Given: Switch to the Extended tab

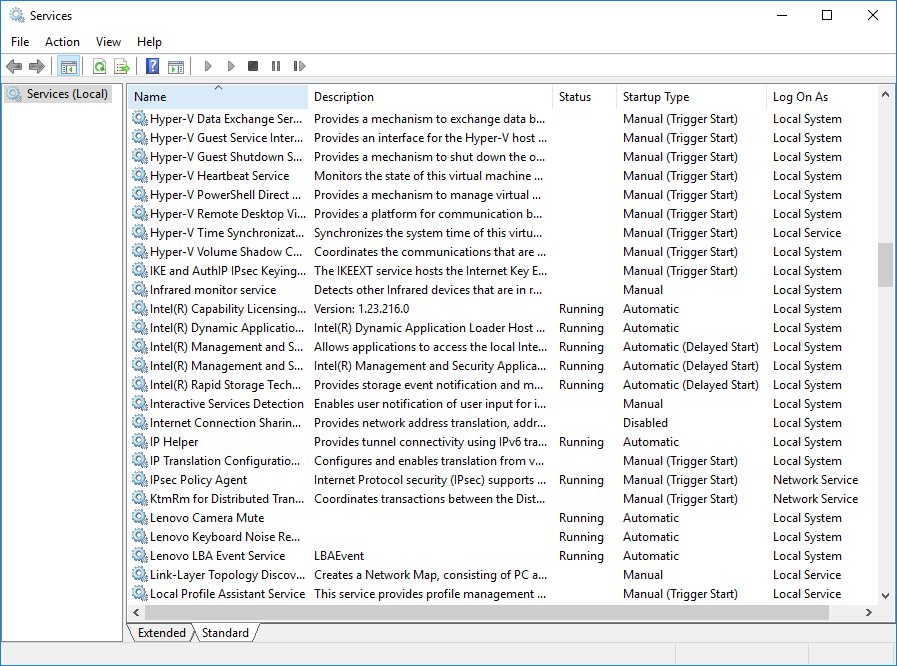Looking at the screenshot, I should (161, 633).
